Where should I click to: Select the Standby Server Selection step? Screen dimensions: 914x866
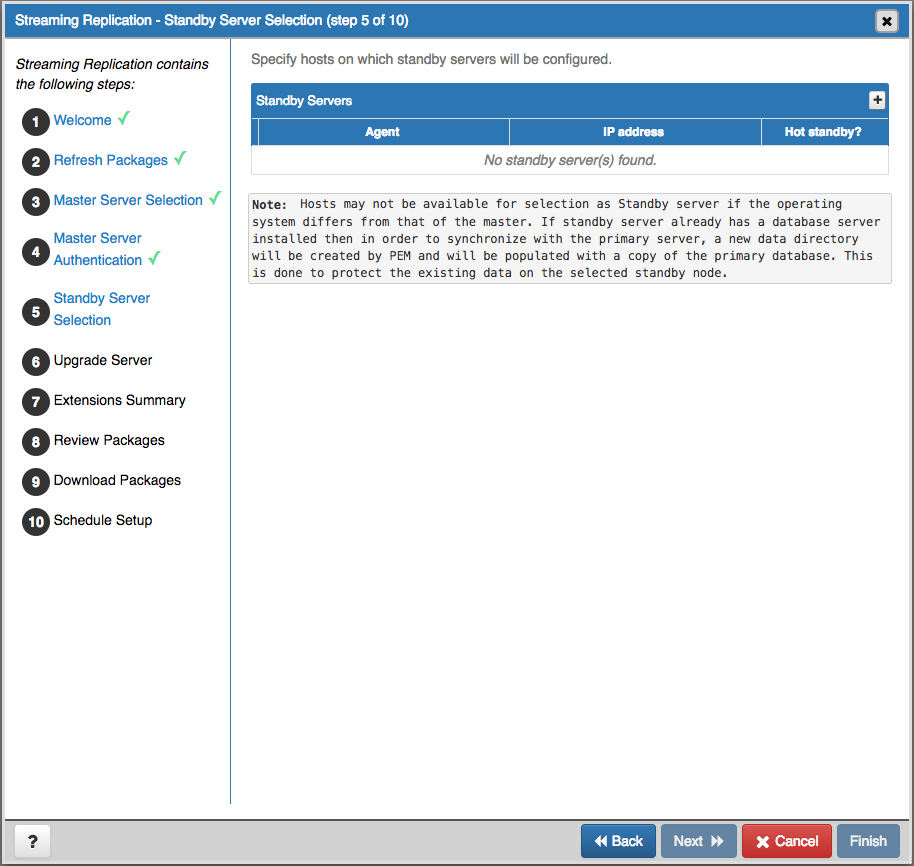[101, 309]
